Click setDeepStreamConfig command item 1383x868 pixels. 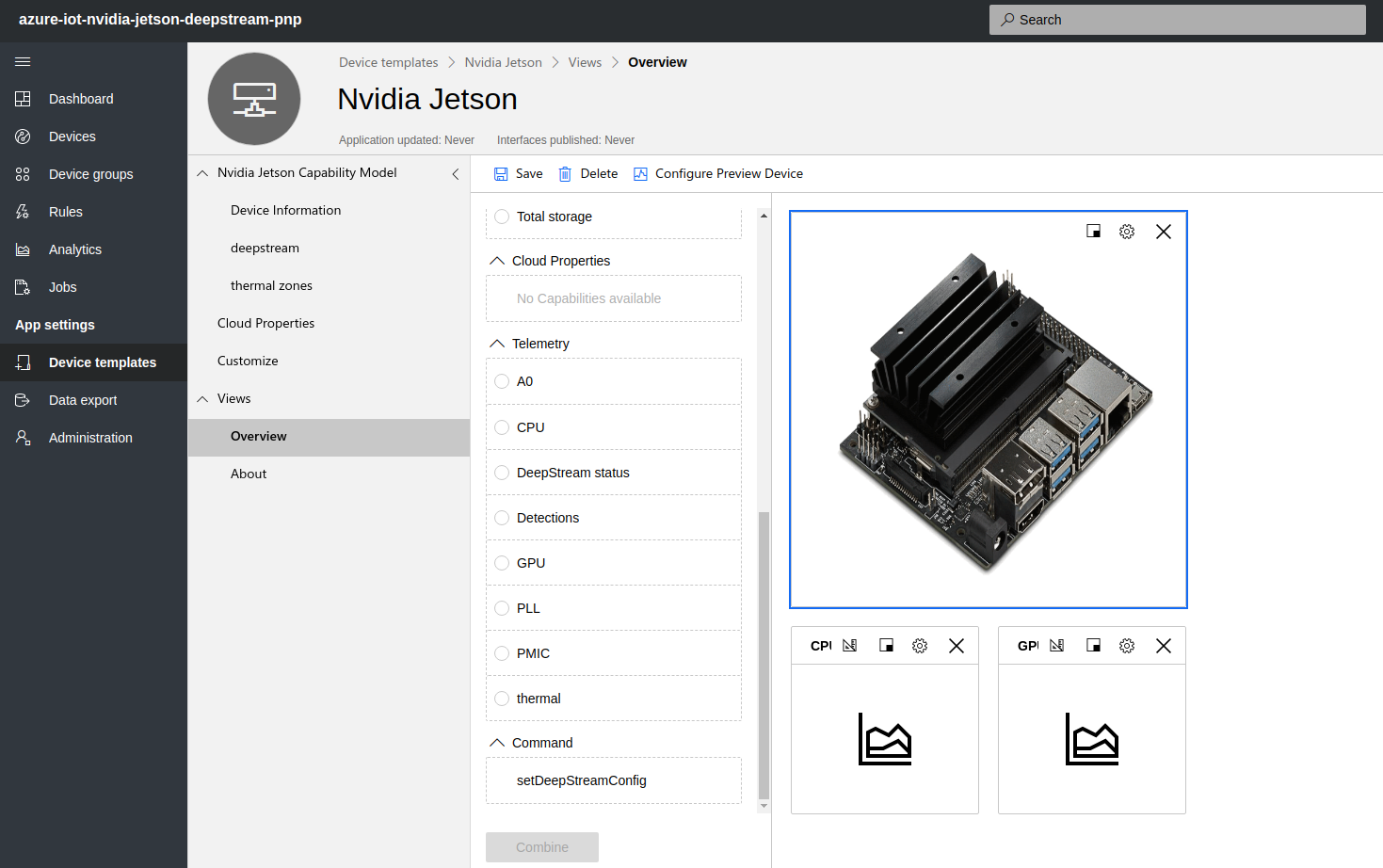(x=614, y=780)
